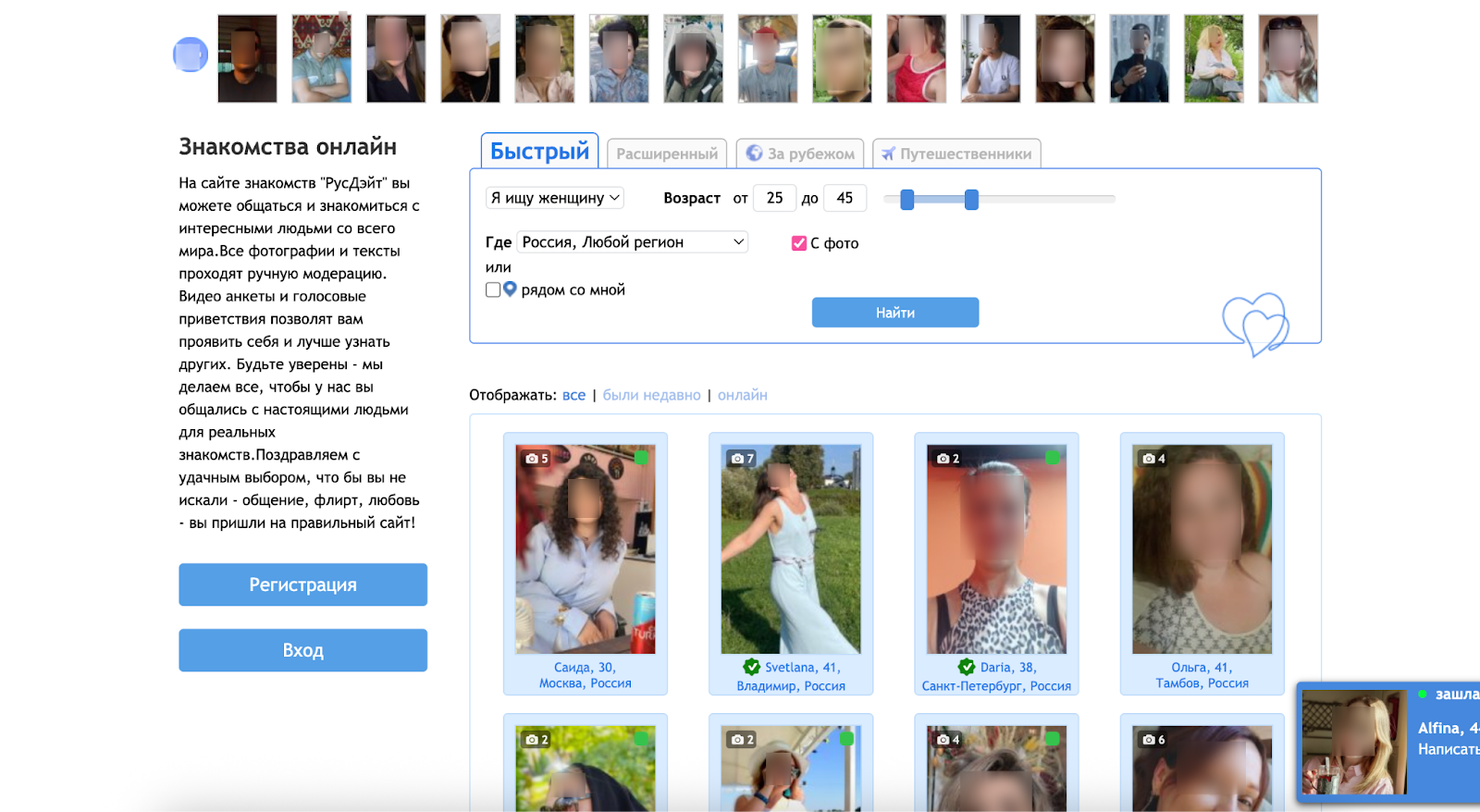The height and width of the screenshot is (812, 1480).
Task: Click the 'Знакомства онлайн' heading
Action: [x=288, y=147]
